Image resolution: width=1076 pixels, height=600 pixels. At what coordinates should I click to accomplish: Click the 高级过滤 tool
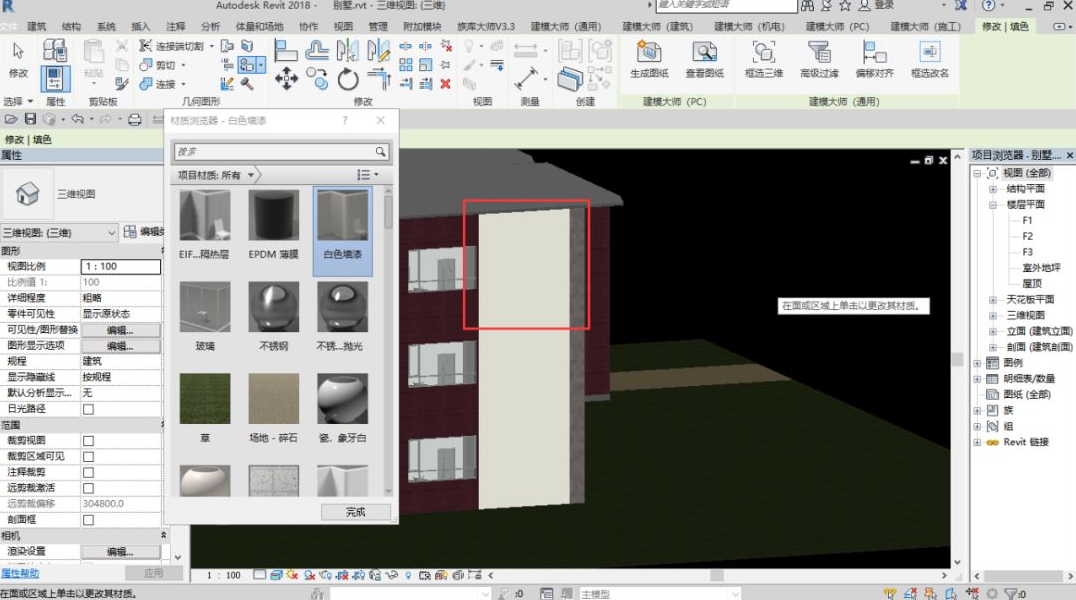tap(819, 60)
